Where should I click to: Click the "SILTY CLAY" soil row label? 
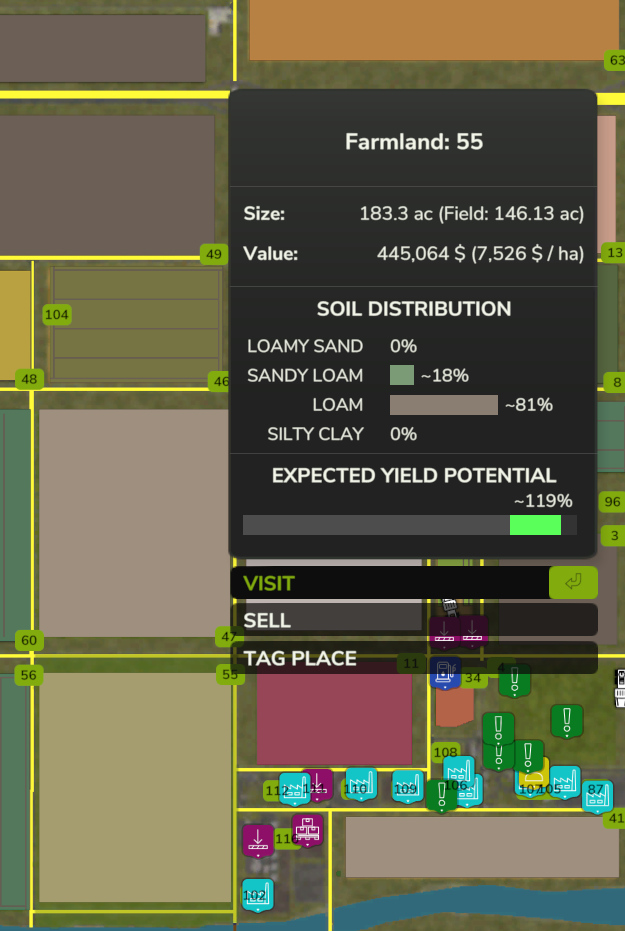click(315, 434)
